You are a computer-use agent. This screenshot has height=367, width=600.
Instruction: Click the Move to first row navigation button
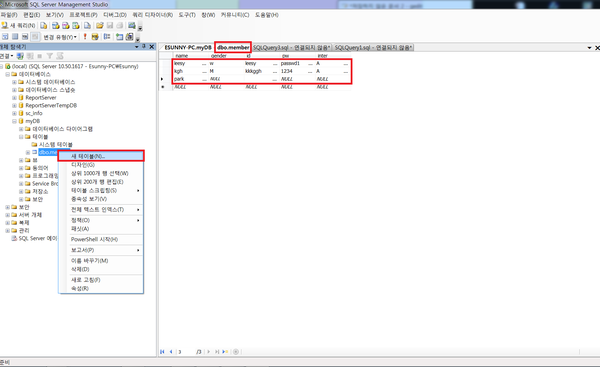tap(162, 352)
